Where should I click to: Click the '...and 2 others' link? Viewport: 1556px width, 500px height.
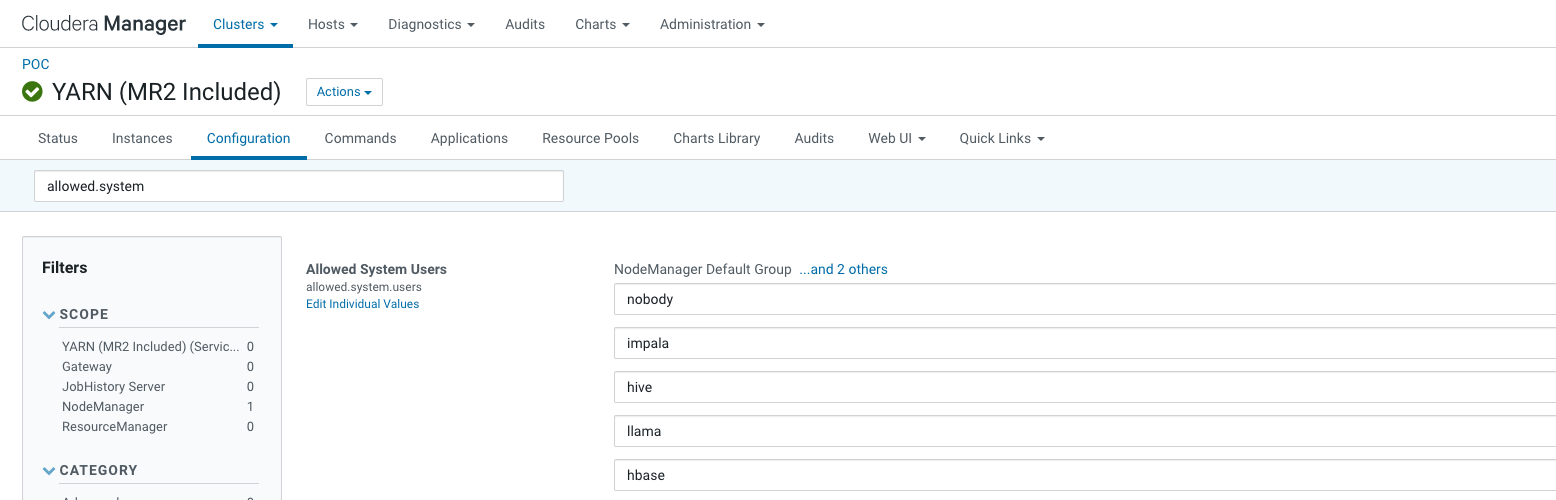click(843, 269)
